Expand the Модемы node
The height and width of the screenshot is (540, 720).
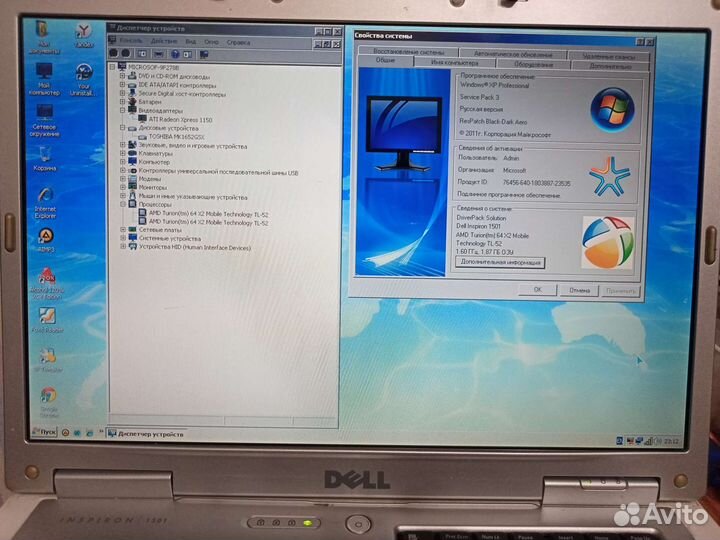pyautogui.click(x=123, y=179)
